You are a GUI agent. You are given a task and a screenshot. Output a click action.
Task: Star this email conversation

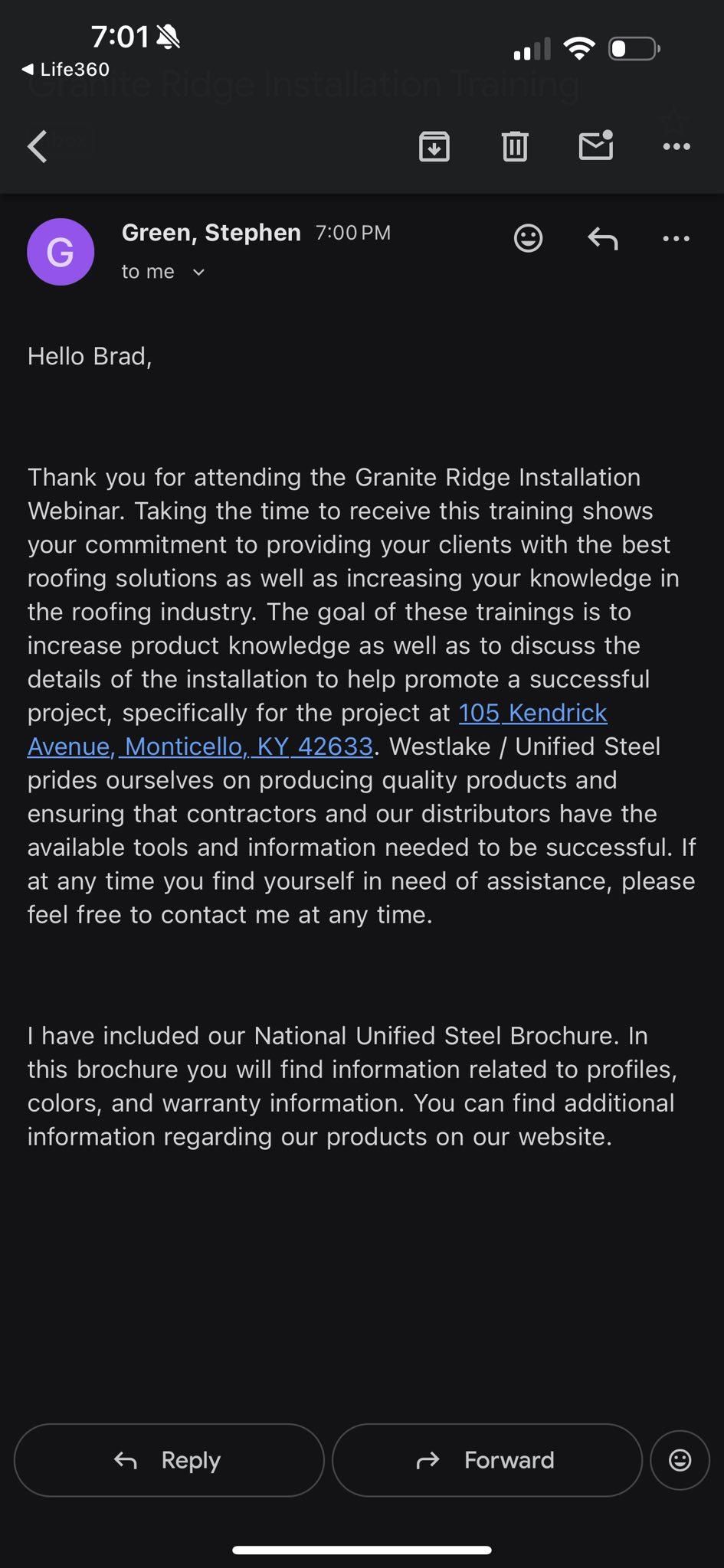(674, 121)
